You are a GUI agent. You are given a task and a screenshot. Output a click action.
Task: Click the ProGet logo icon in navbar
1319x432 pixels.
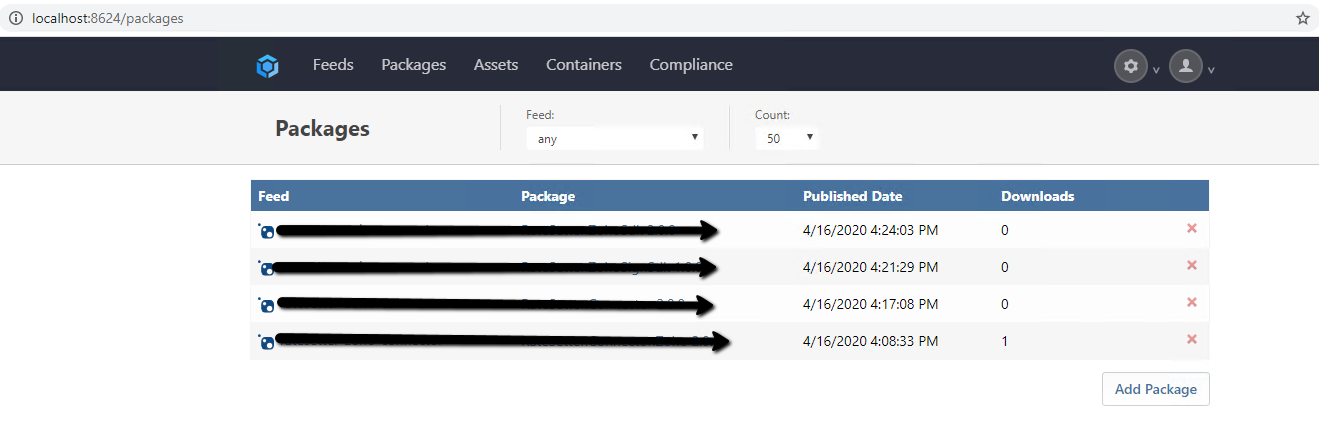267,66
